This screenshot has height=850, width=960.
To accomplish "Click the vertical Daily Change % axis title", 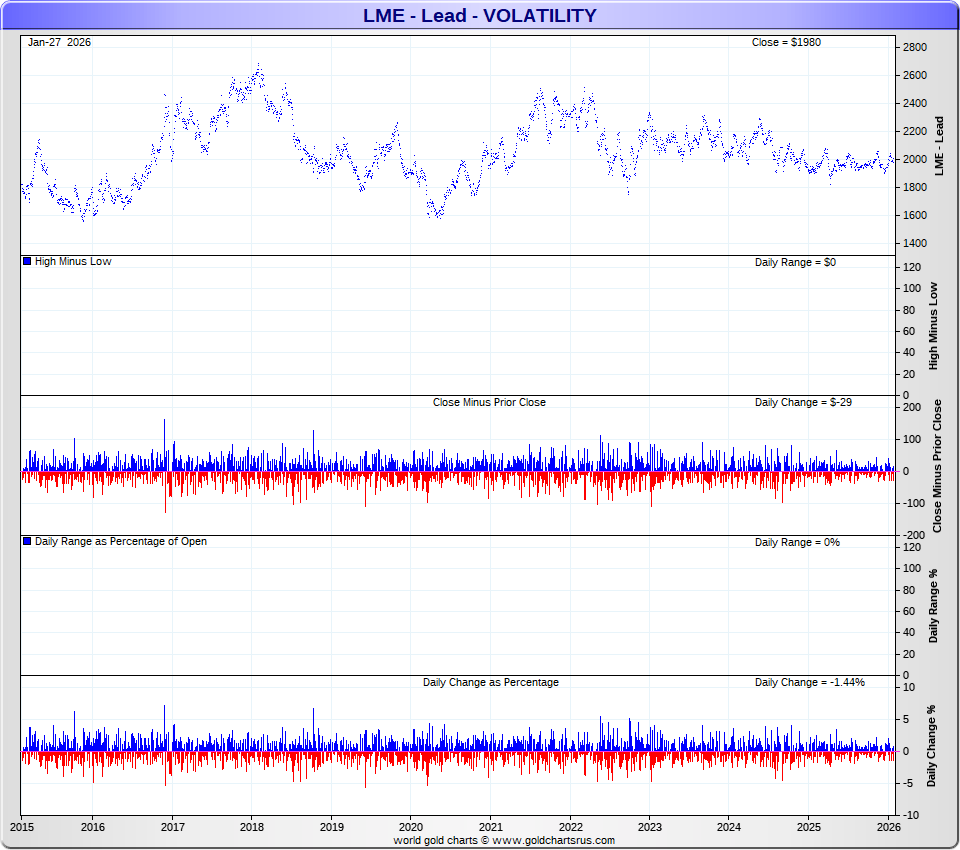I will (932, 745).
